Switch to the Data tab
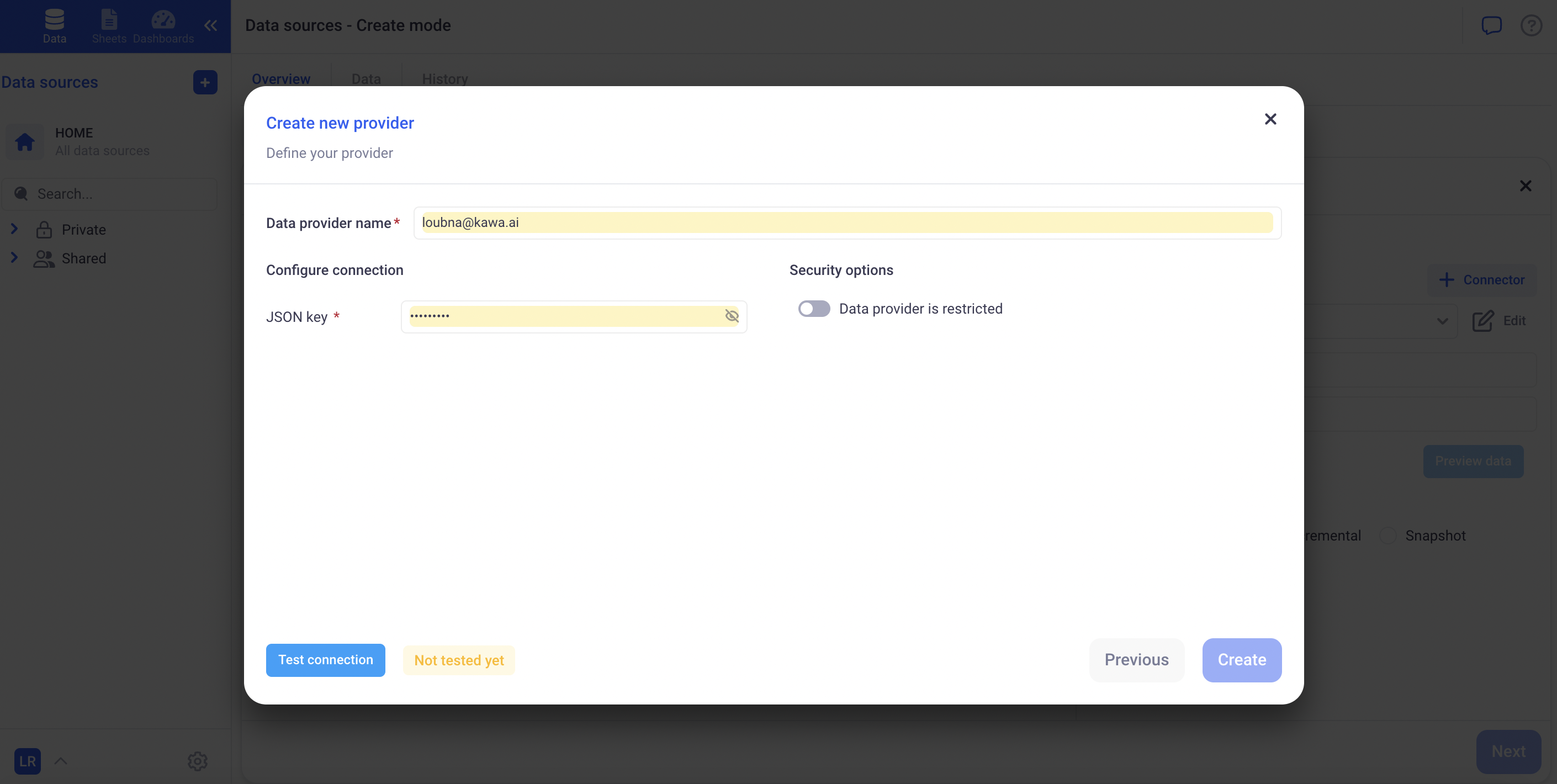 [366, 79]
